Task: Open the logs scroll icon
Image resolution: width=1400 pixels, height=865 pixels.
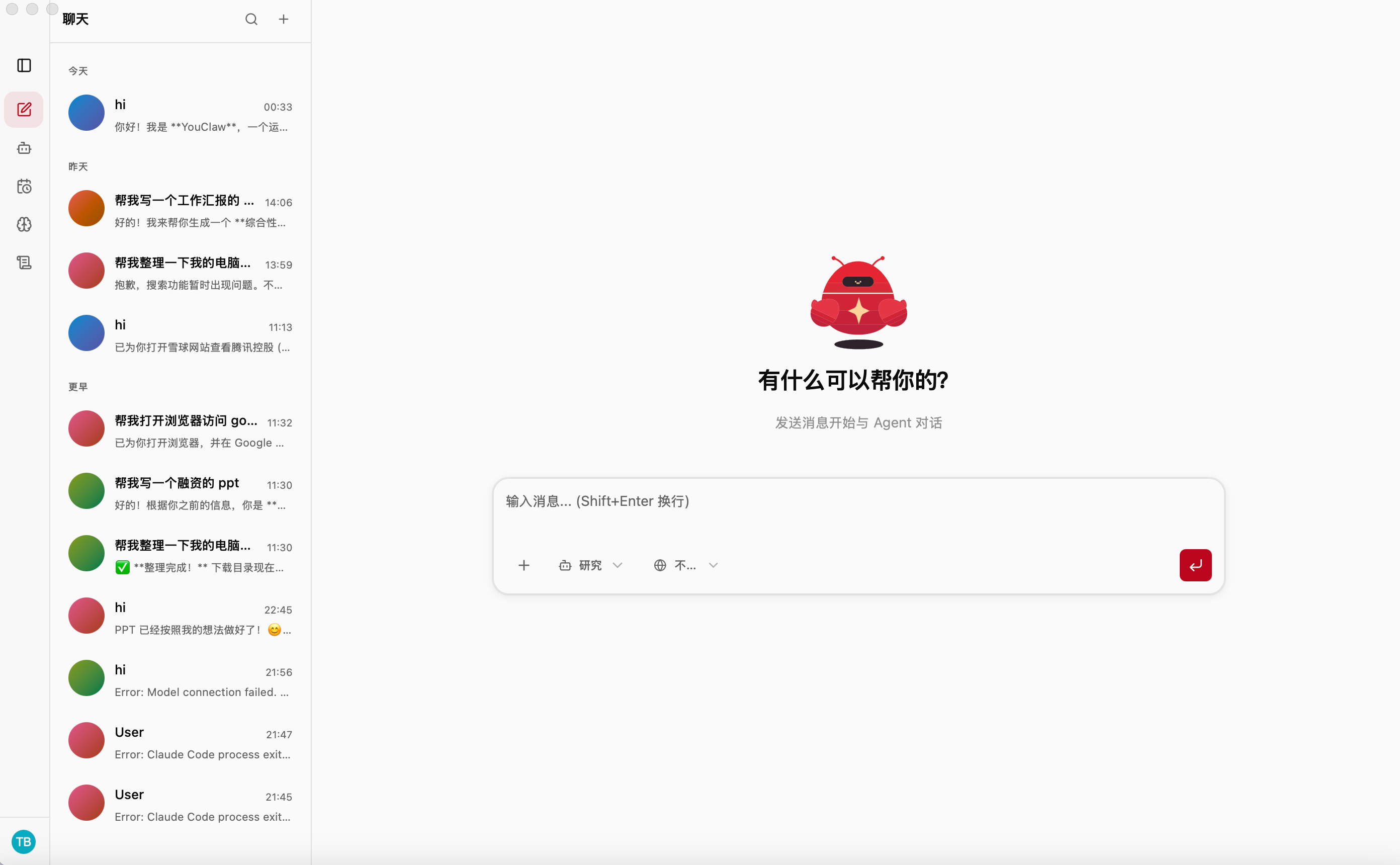Action: click(x=24, y=263)
